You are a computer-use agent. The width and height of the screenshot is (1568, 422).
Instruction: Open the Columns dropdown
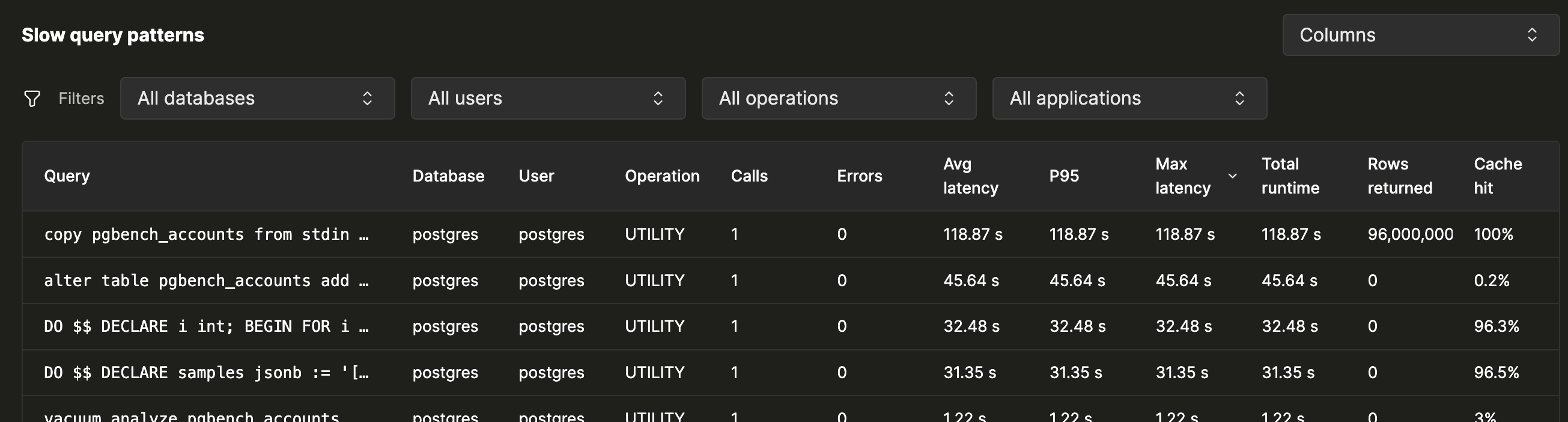[1421, 35]
